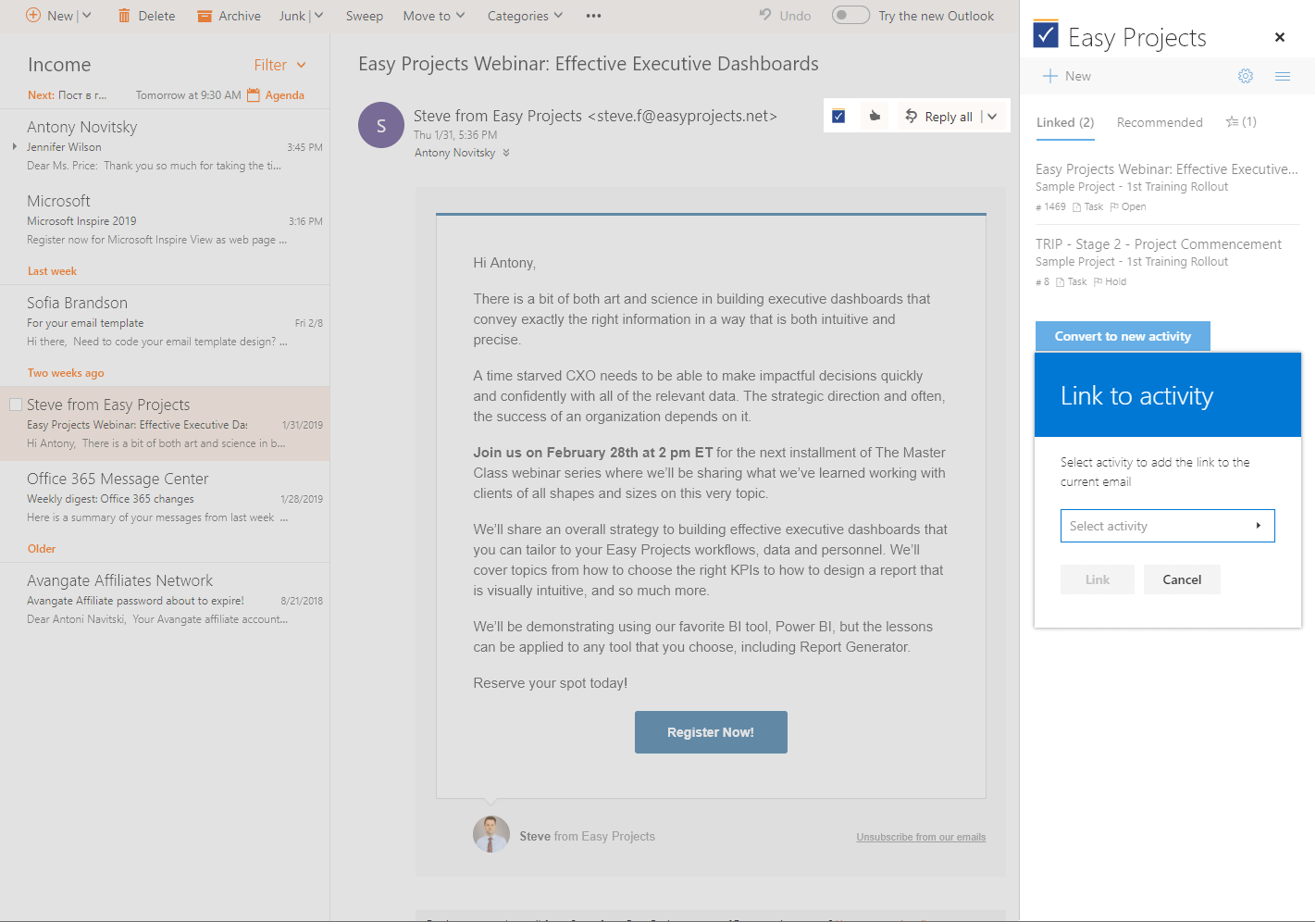Click the Easy Projects logo checkbox icon
1316x922 pixels.
tap(1046, 34)
